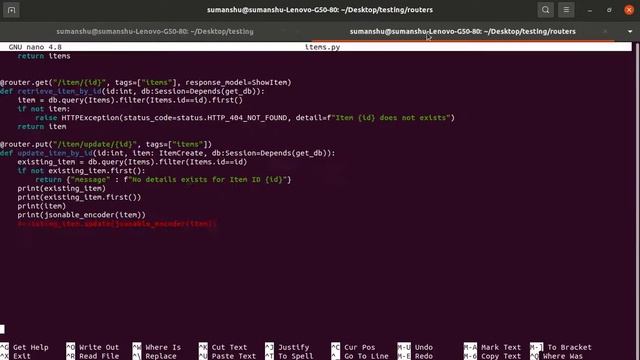Screen dimensions: 640x360
Task: Open the hamburger menu in title bar
Action: pyautogui.click(x=566, y=10)
